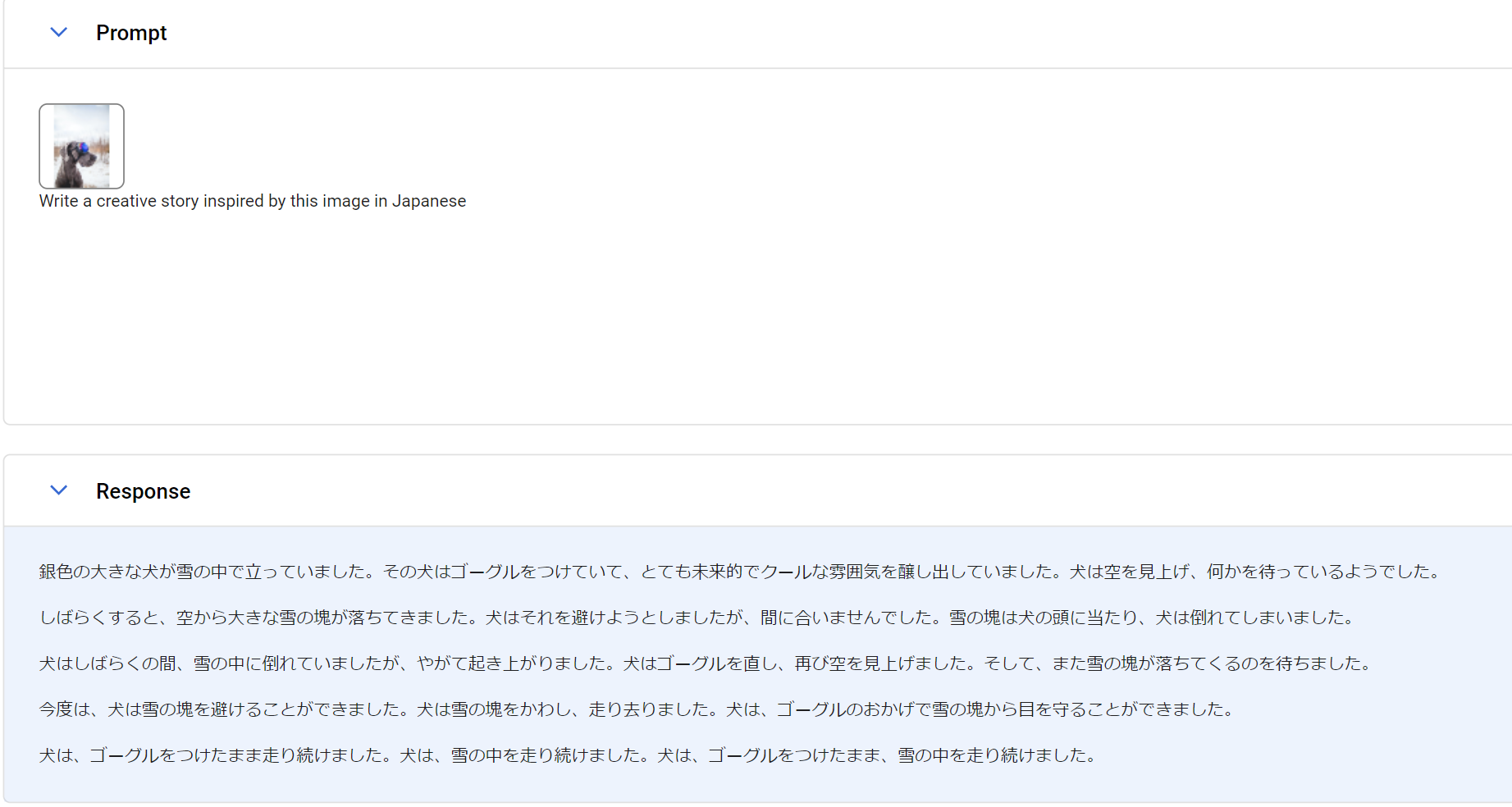Select the word Prompt heading text
Image resolution: width=1512 pixels, height=807 pixels.
[x=131, y=33]
